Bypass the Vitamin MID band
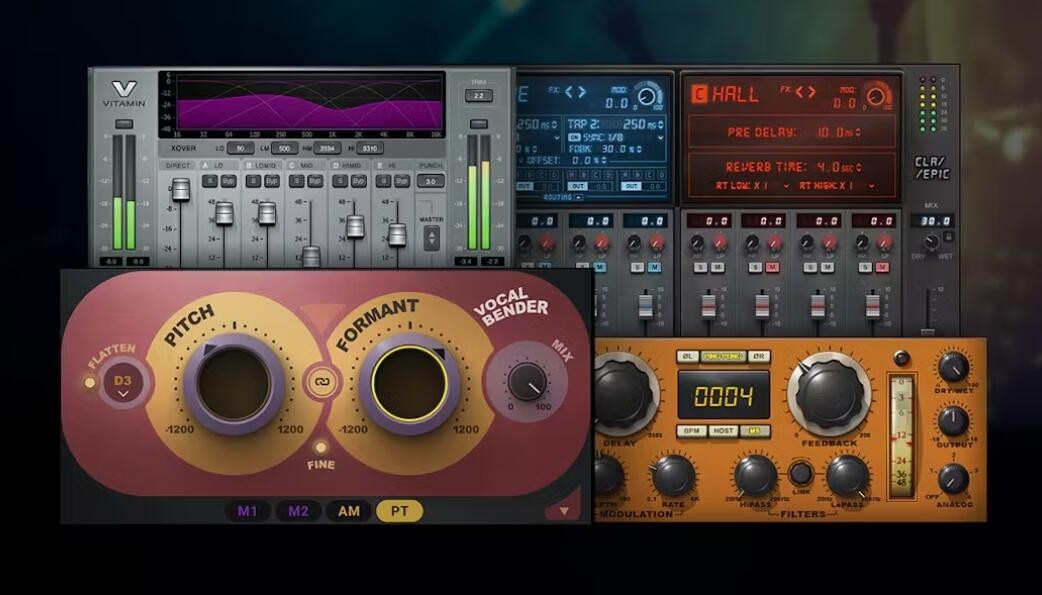This screenshot has width=1042, height=595. [315, 181]
